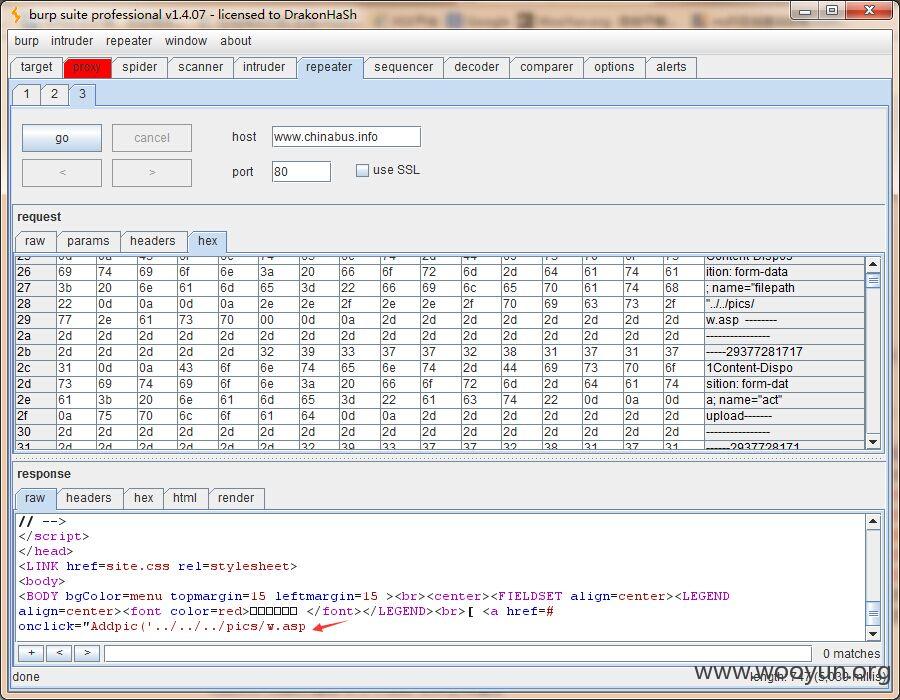The height and width of the screenshot is (700, 900).
Task: Click the request hex scrollbar thumb
Action: [x=873, y=281]
